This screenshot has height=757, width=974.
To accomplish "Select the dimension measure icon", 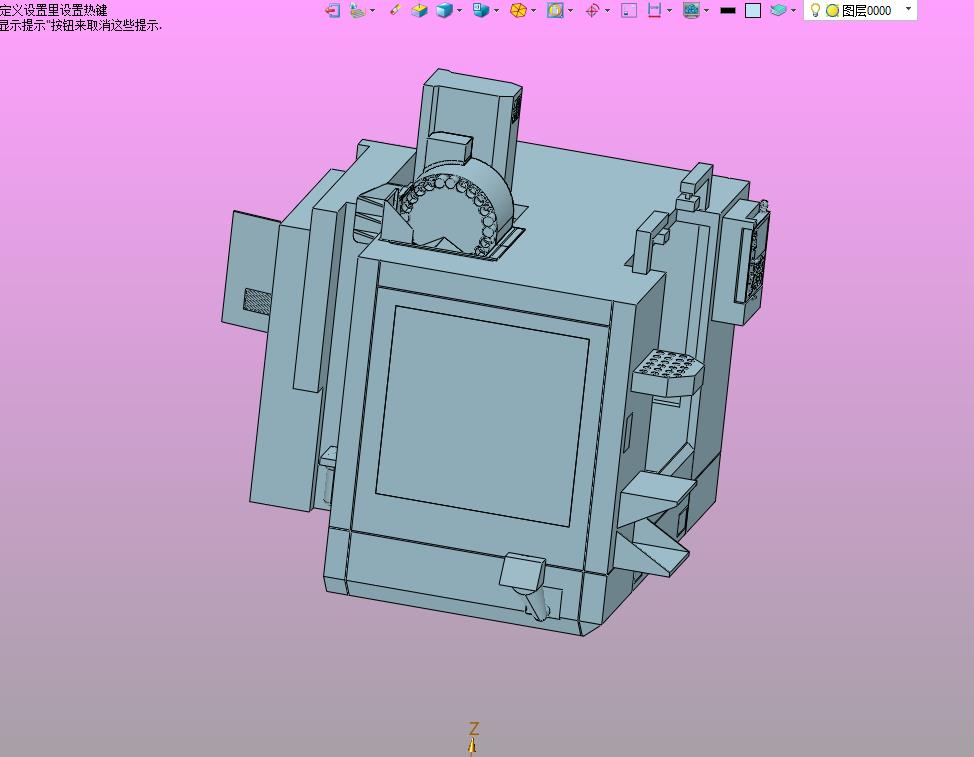I will coord(654,11).
